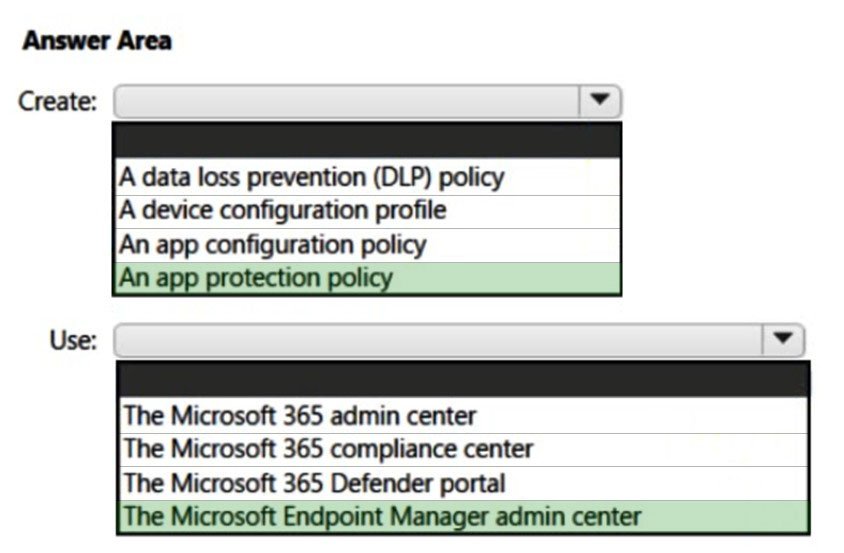Choose the green highlighted Use list option
The height and width of the screenshot is (553, 844).
click(x=463, y=516)
